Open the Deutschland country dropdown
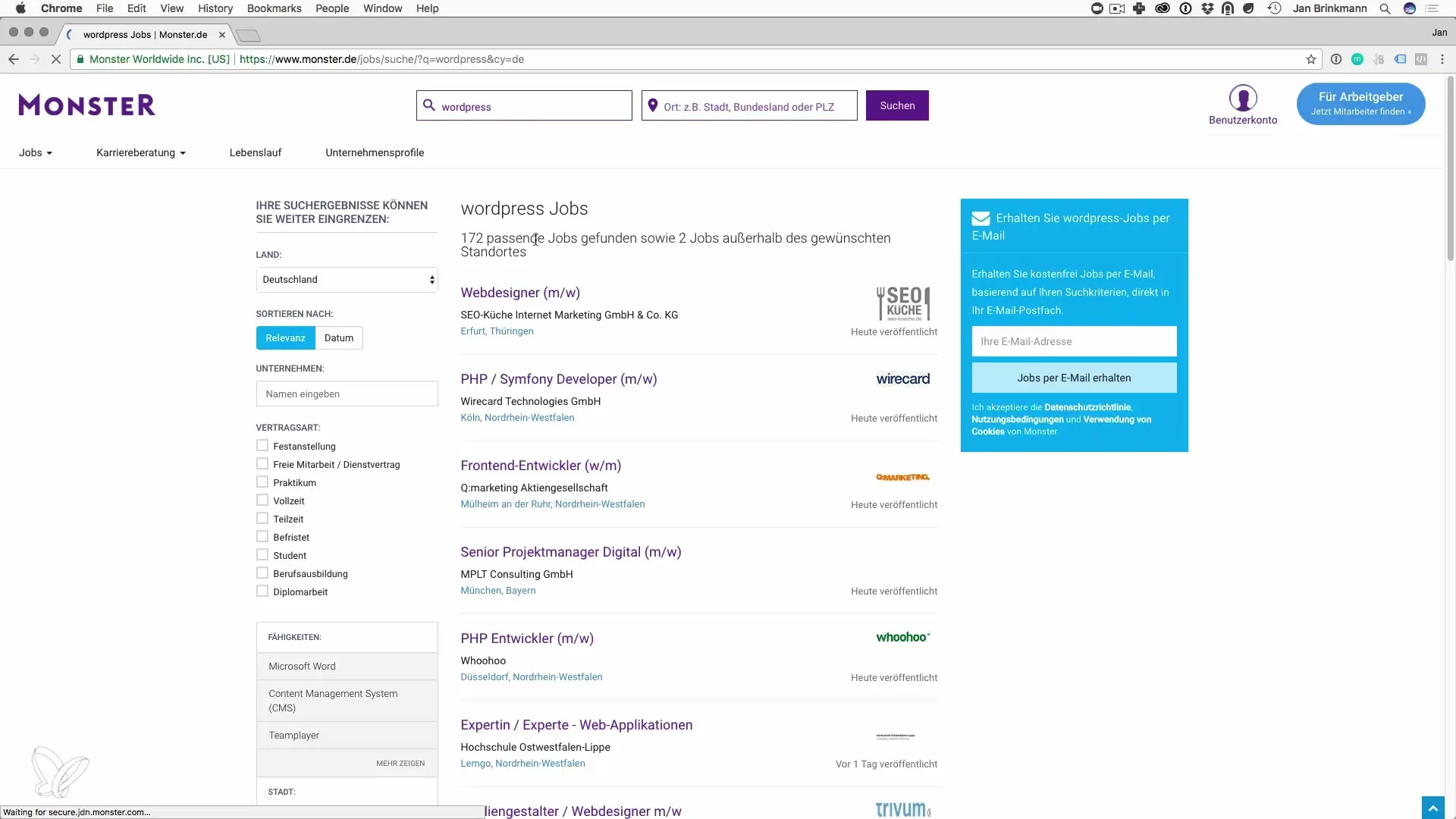This screenshot has height=819, width=1456. 347,280
